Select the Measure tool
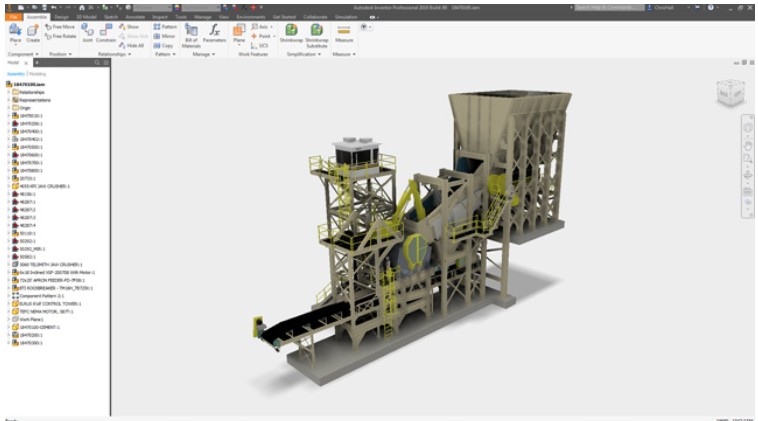 tap(344, 34)
